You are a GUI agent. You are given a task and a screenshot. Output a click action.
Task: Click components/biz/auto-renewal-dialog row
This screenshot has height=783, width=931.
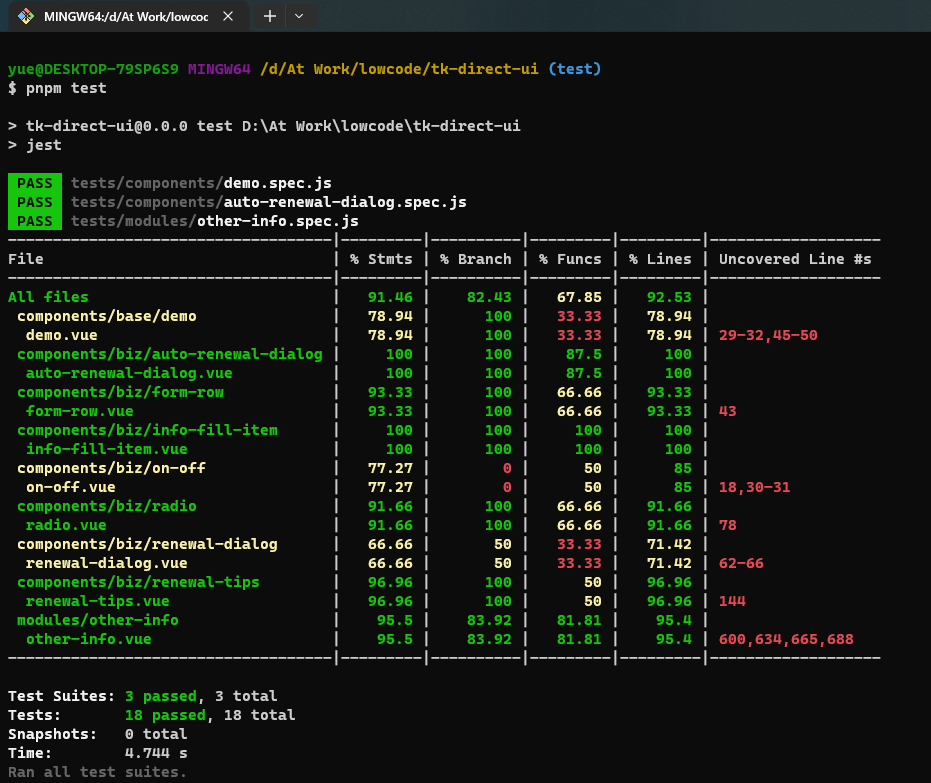(x=170, y=354)
